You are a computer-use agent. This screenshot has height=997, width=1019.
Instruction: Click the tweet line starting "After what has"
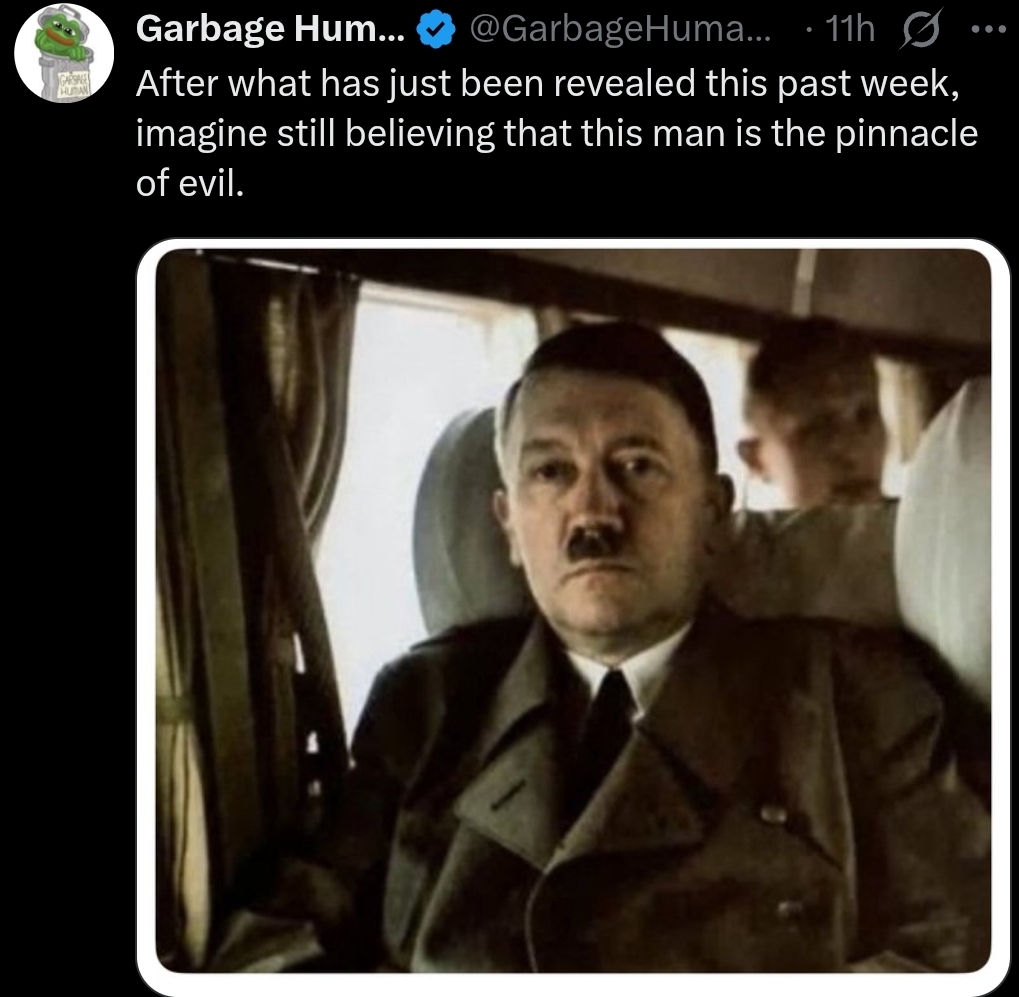tap(548, 86)
